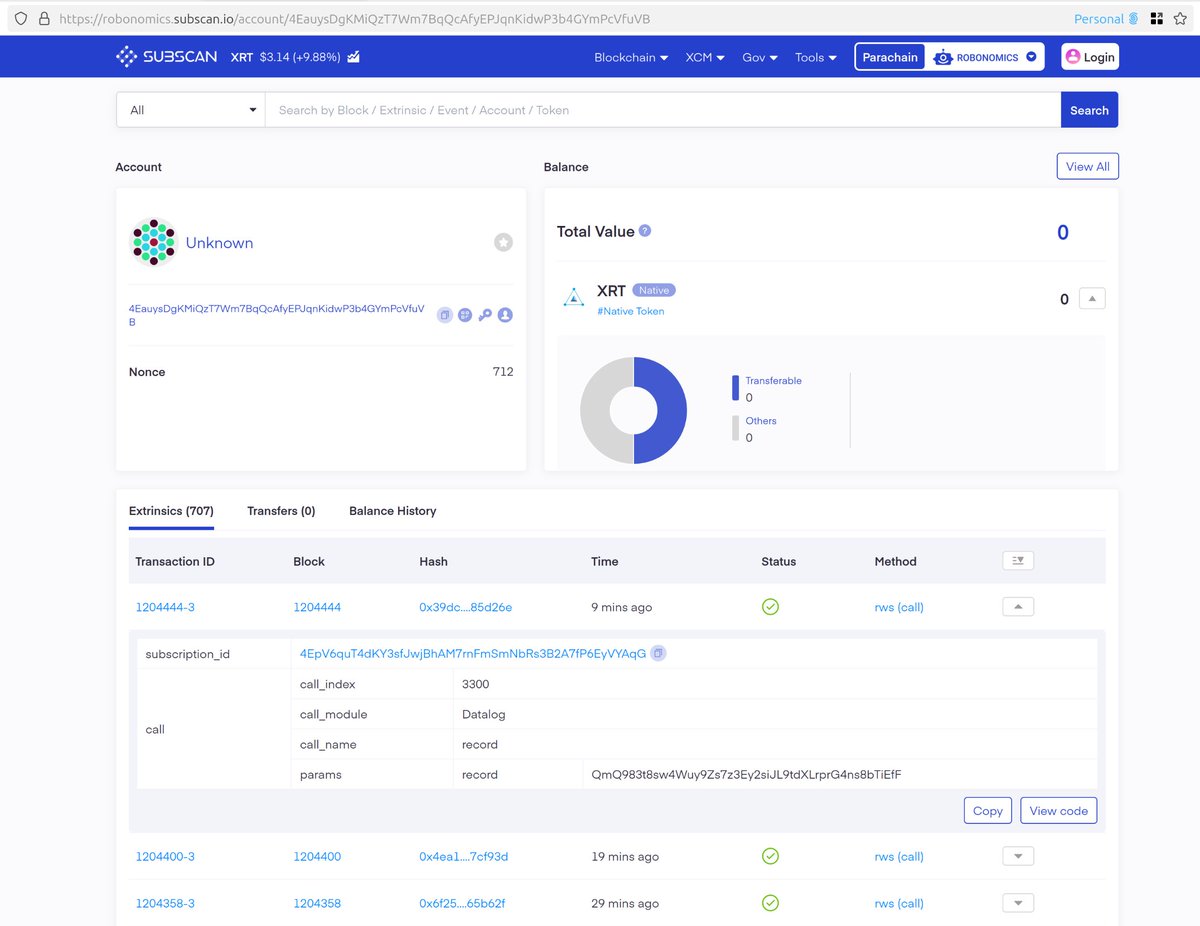This screenshot has width=1200, height=926.
Task: Open the Blockchain menu
Action: pos(631,57)
